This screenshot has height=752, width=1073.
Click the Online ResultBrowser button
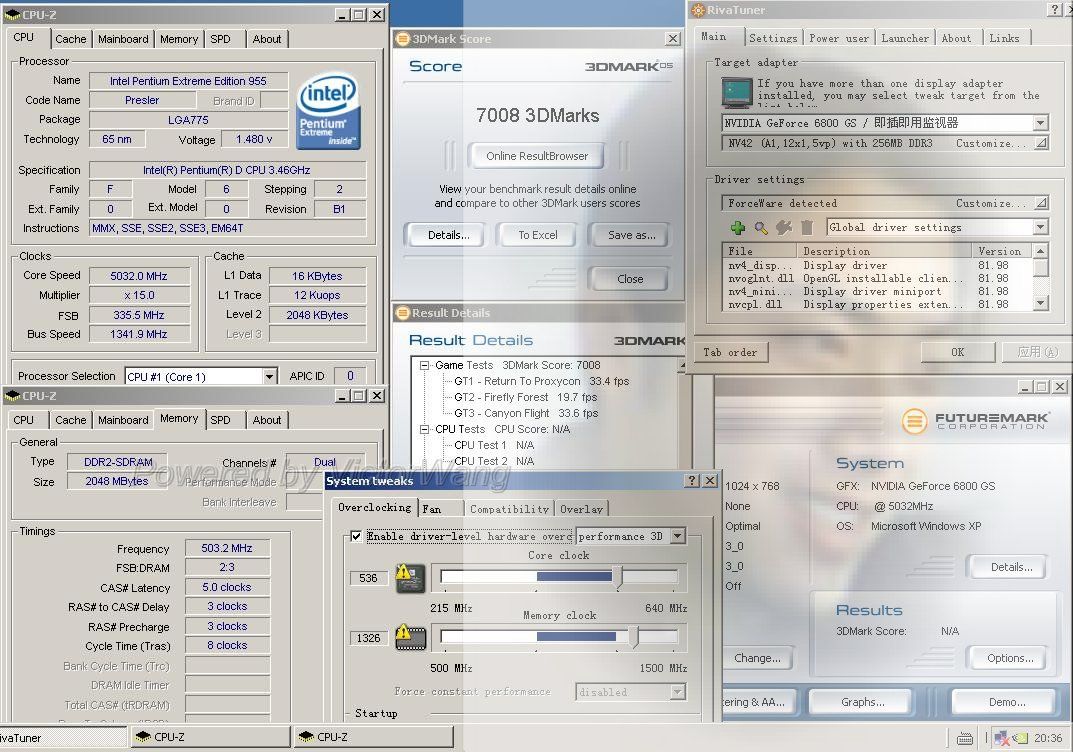537,156
